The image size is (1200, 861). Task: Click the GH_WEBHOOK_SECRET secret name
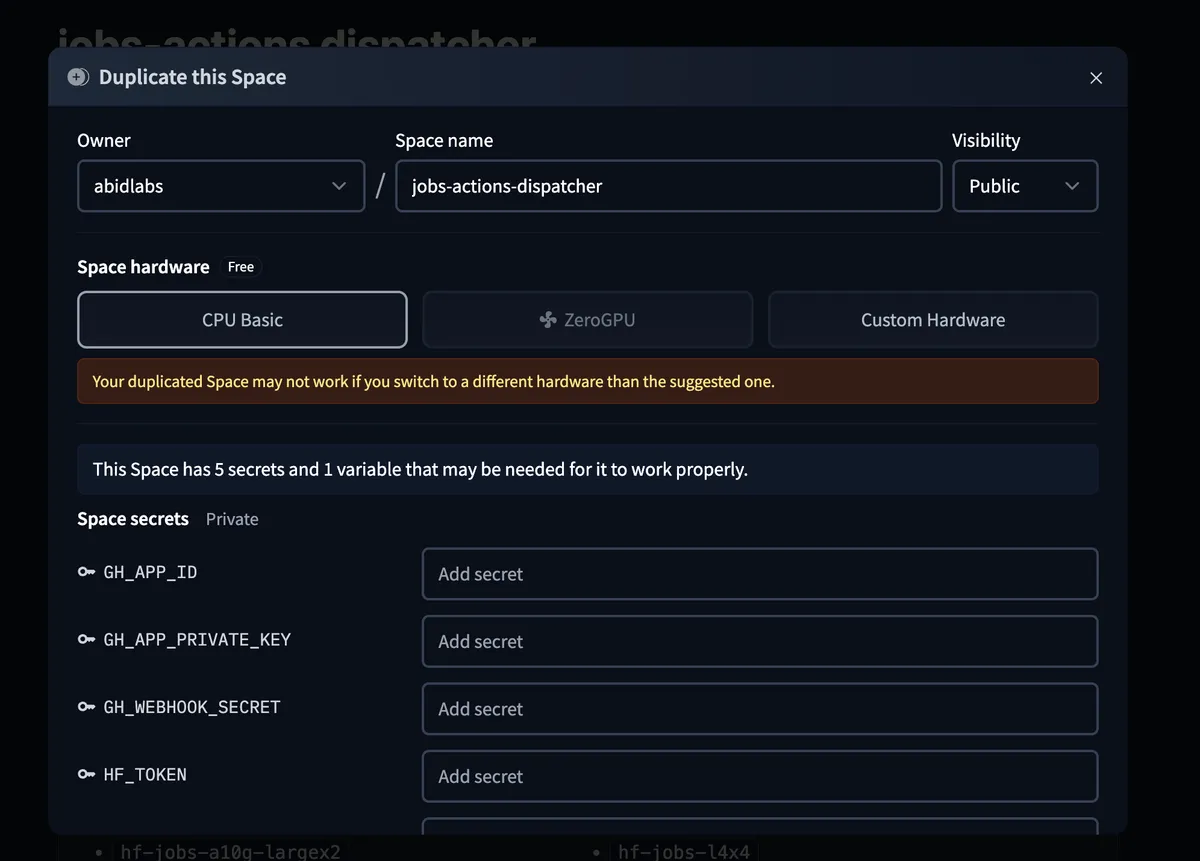click(192, 707)
